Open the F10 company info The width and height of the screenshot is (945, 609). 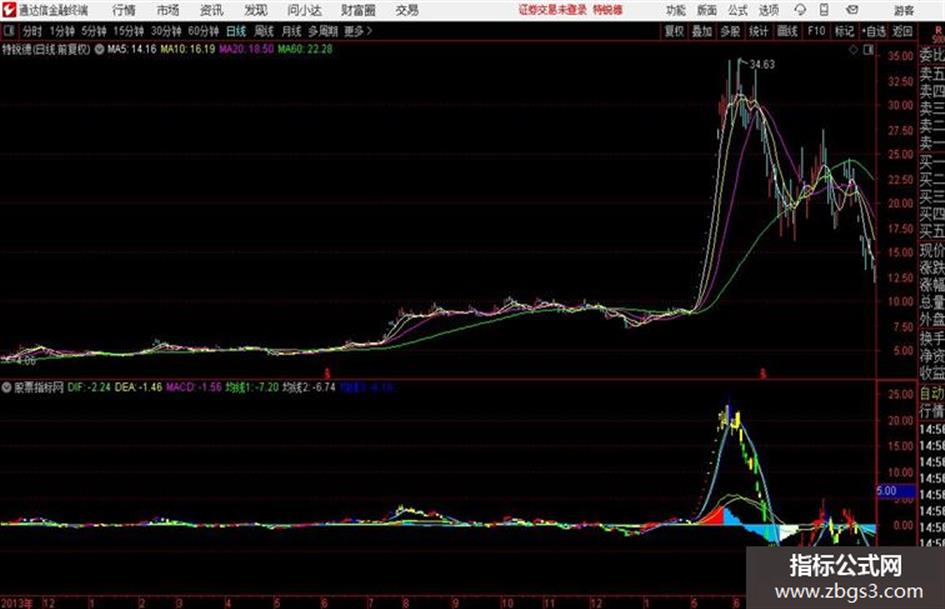pos(817,31)
